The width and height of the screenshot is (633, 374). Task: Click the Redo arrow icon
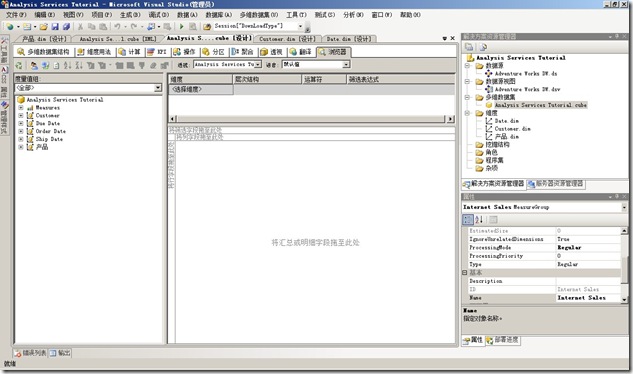click(x=134, y=27)
